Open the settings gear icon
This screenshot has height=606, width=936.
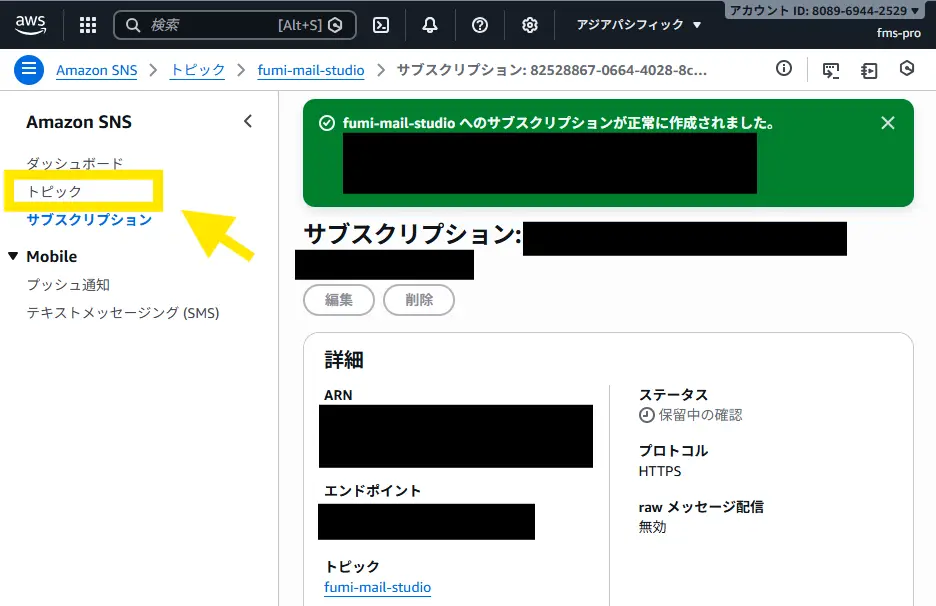[530, 25]
